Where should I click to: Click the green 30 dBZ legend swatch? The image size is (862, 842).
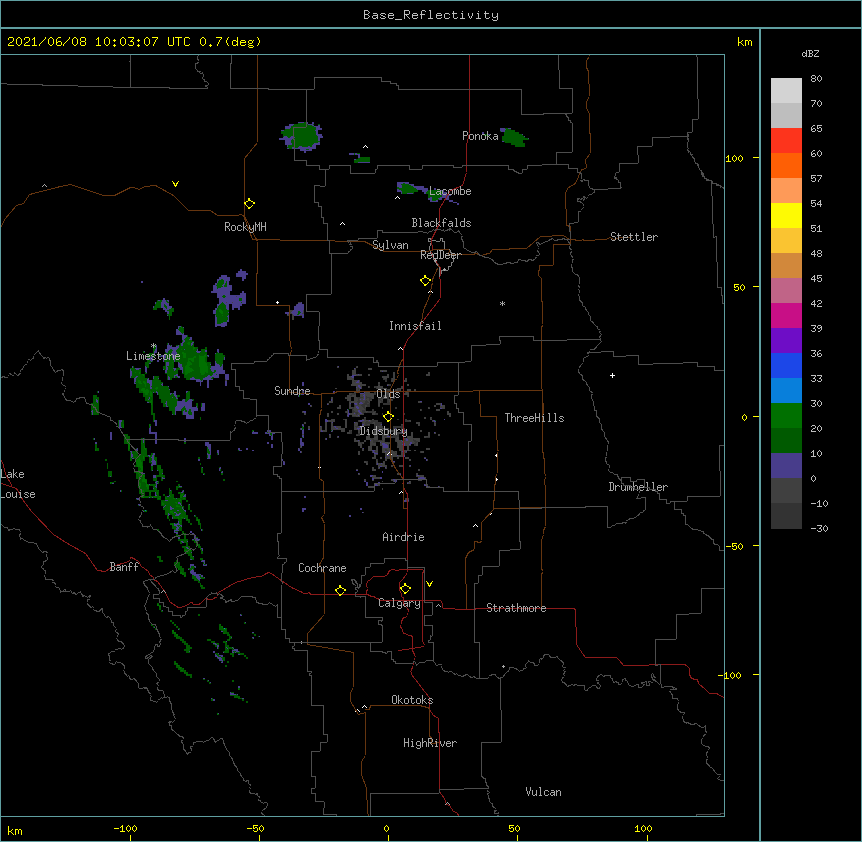pos(786,416)
